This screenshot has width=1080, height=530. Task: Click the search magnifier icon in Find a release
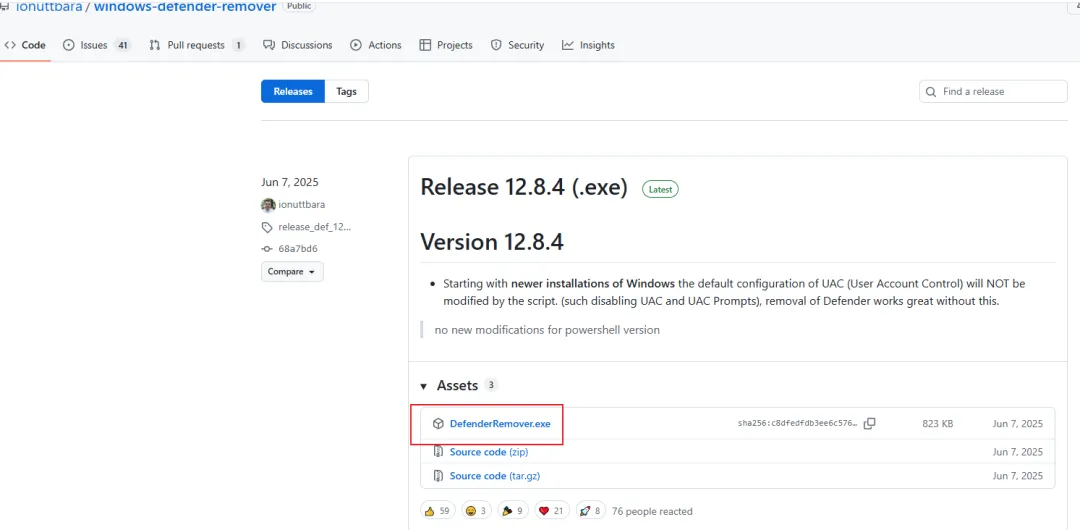pyautogui.click(x=931, y=92)
